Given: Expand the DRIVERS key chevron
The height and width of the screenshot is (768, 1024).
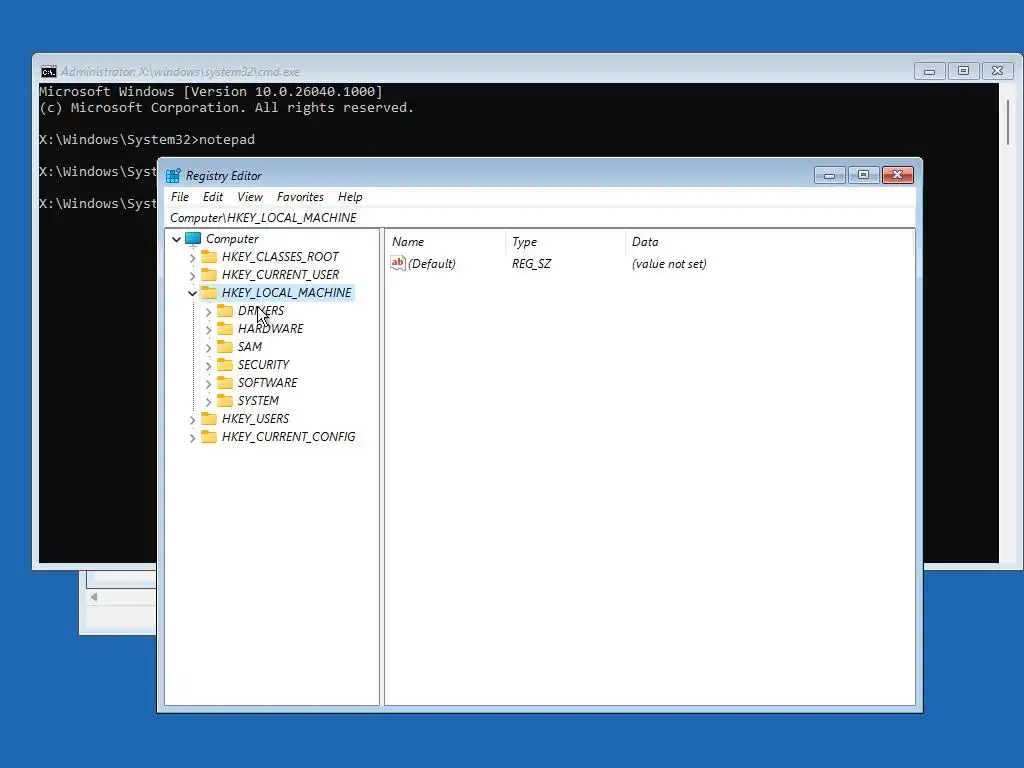Looking at the screenshot, I should tap(208, 312).
